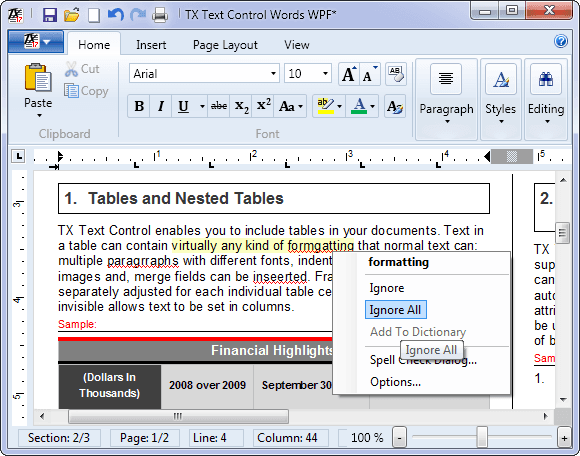
Task: Click the Section: 2/3 status field
Action: click(x=59, y=438)
